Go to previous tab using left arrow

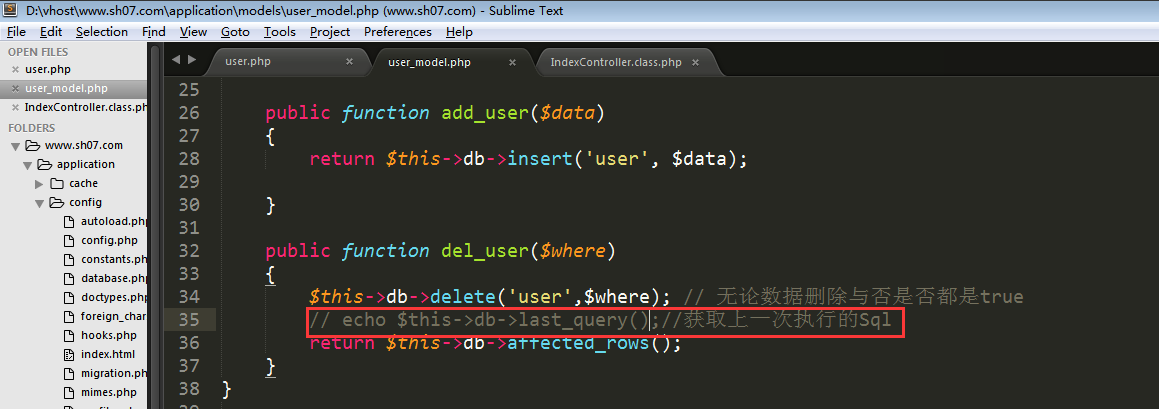point(177,61)
